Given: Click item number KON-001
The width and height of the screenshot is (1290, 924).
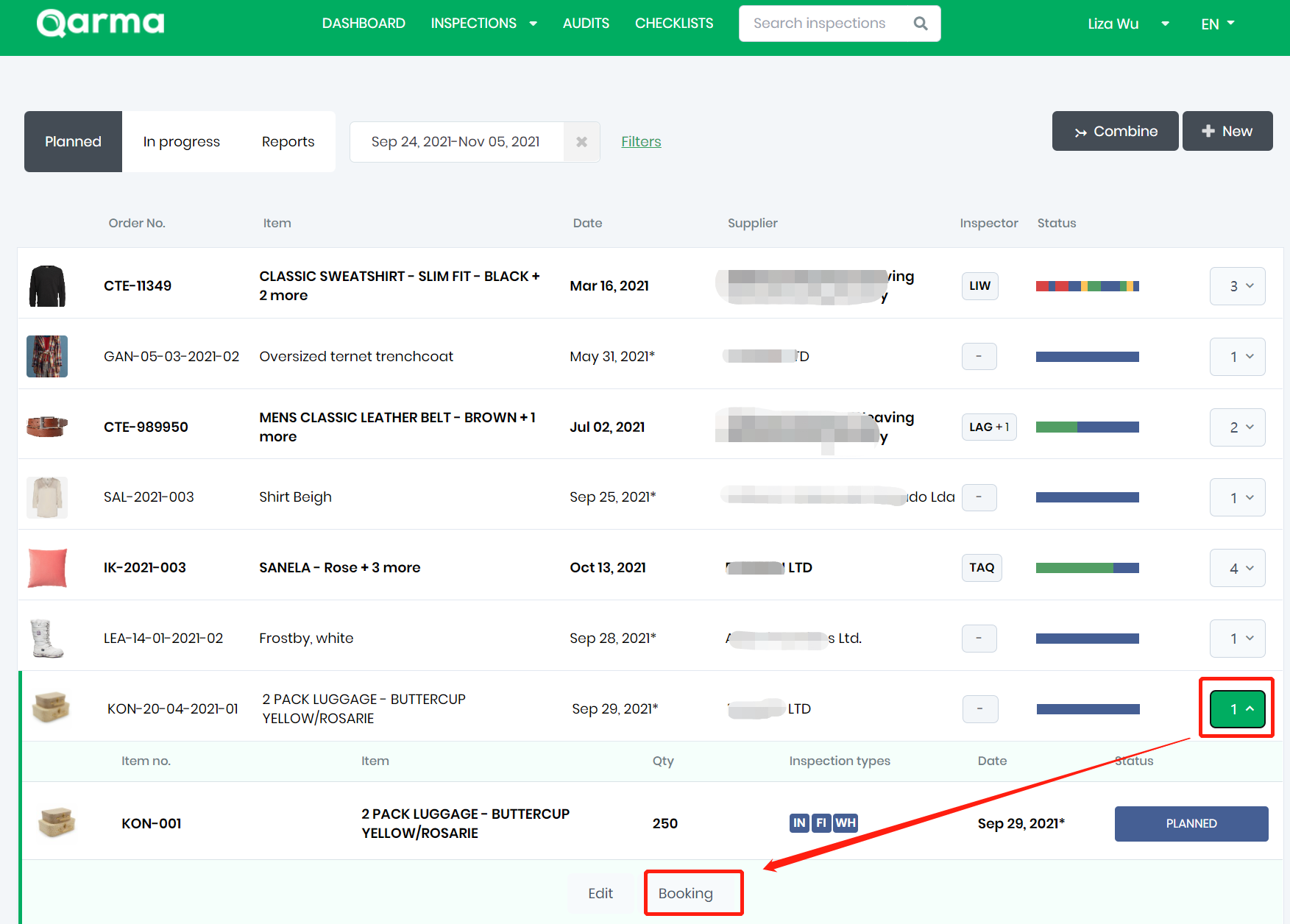Looking at the screenshot, I should pos(152,823).
